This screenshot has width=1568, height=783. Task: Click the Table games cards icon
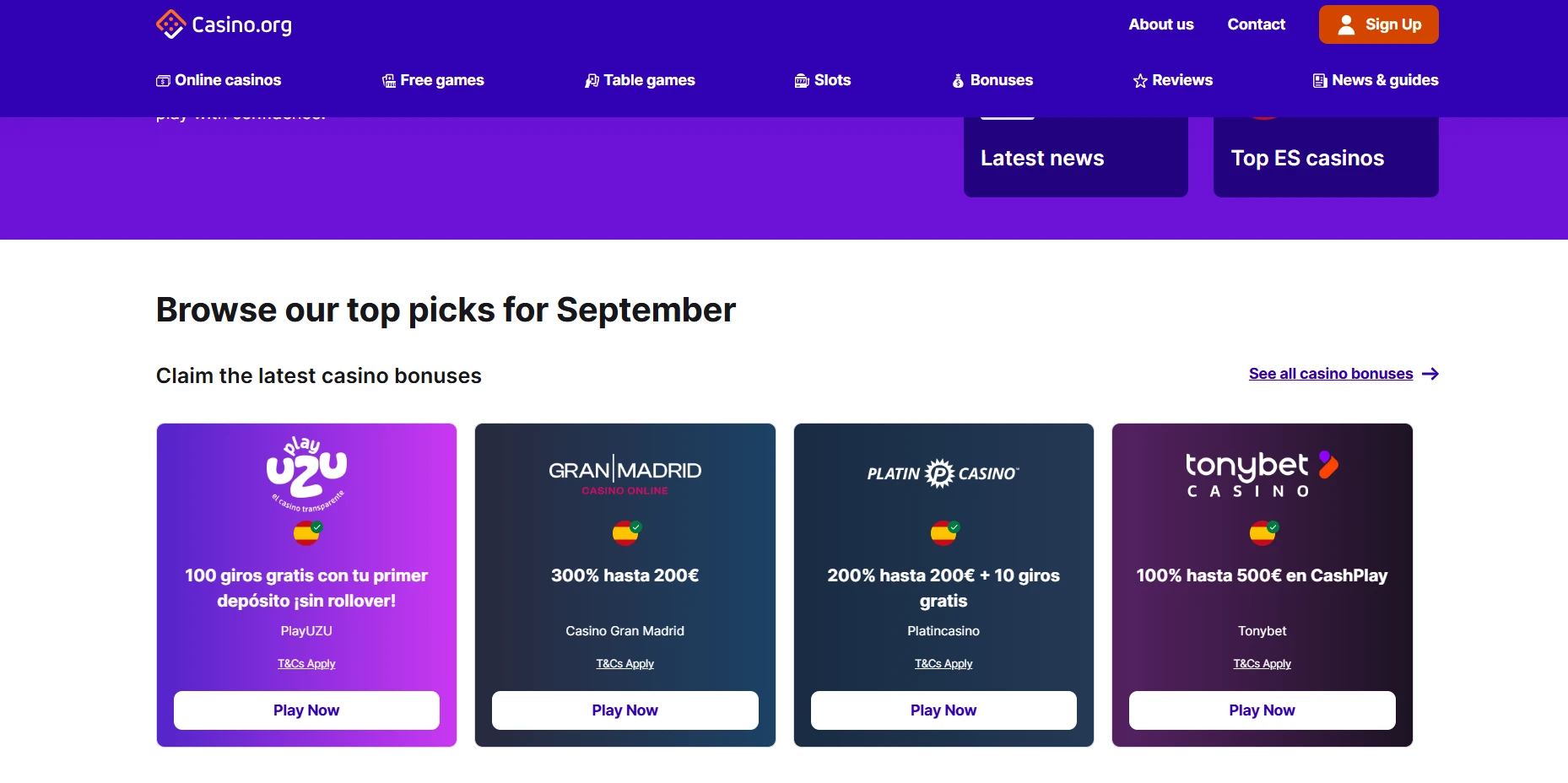[592, 81]
